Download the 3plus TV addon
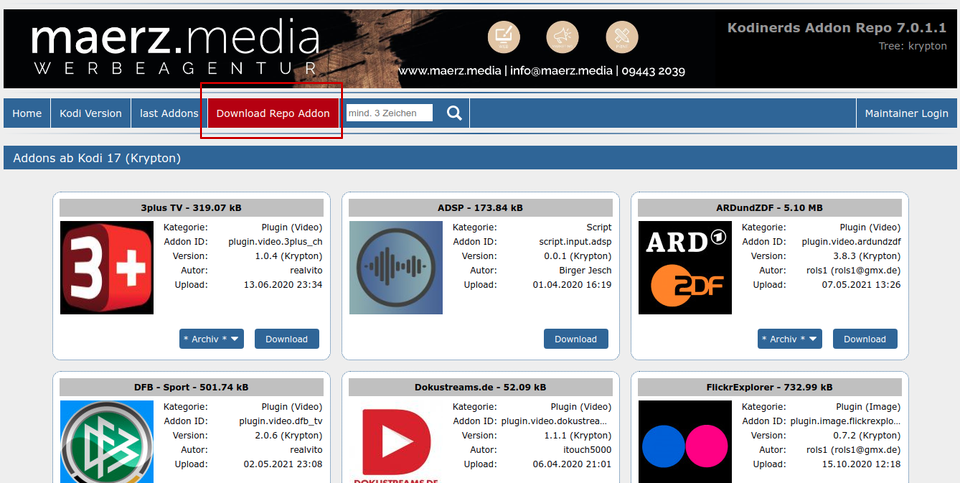The width and height of the screenshot is (960, 483). (287, 339)
